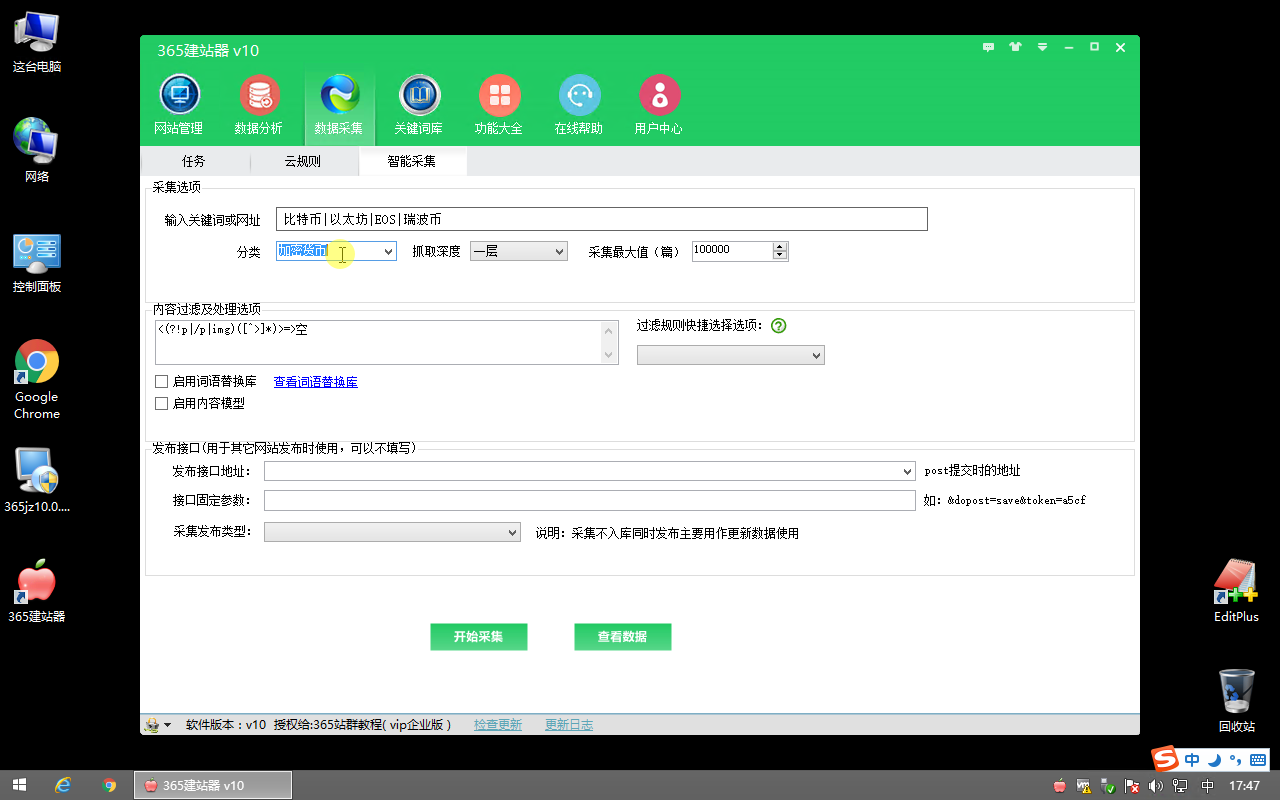Click the status bar settings icon at bottom left
Image resolution: width=1280 pixels, height=800 pixels.
pos(152,725)
